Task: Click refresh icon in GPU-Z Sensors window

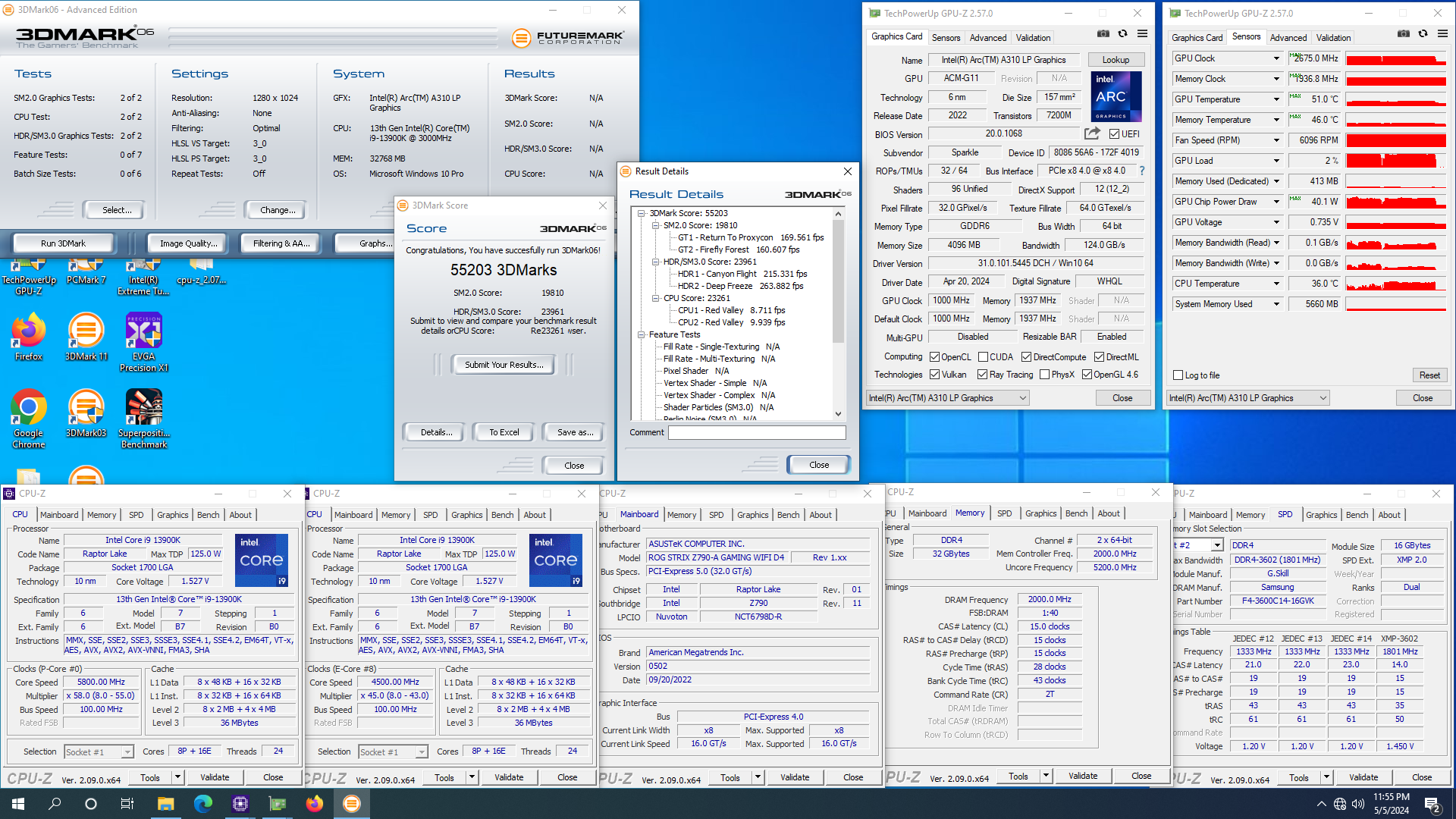Action: pos(1423,34)
